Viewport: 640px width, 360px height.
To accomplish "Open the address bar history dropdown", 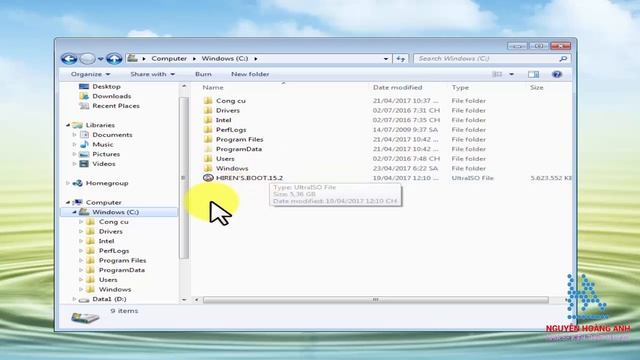I will [386, 59].
